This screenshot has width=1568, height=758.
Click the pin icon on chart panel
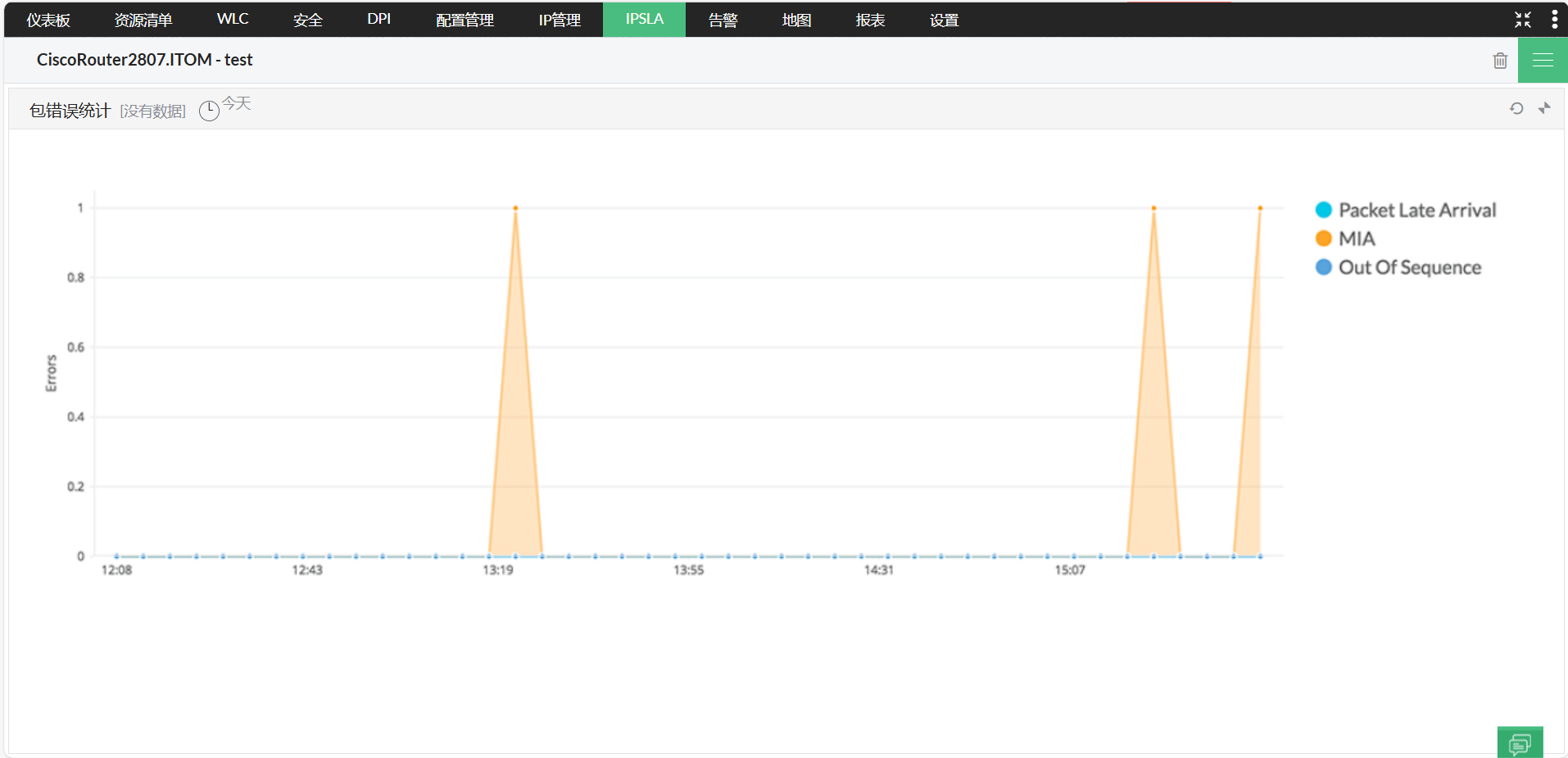point(1544,108)
